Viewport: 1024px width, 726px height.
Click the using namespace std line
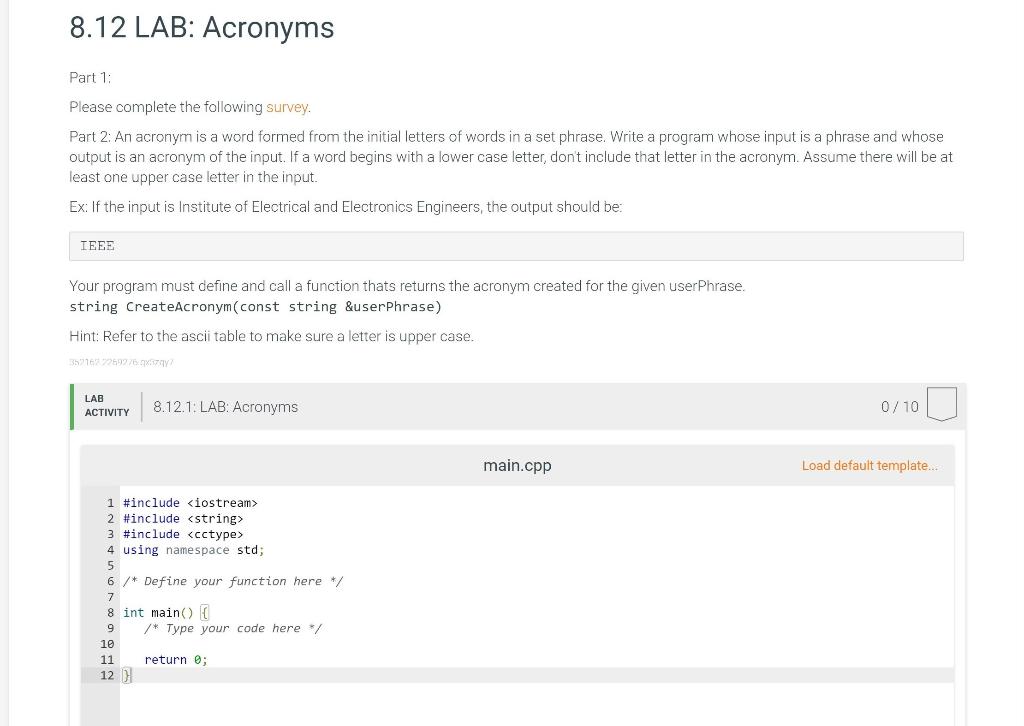[x=192, y=550]
